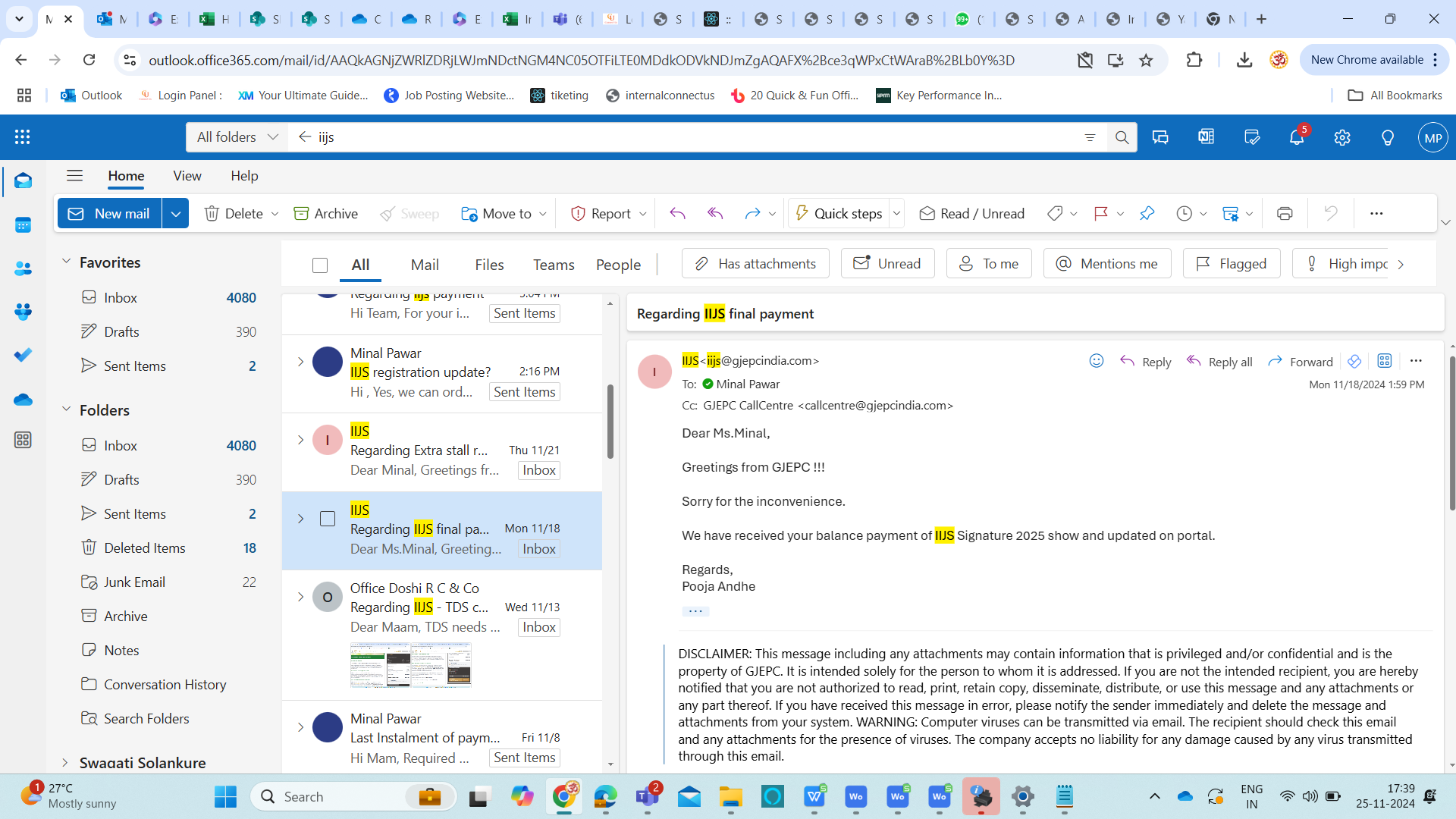Viewport: 1456px width, 819px height.
Task: Click Reply in the message header
Action: pyautogui.click(x=1146, y=362)
